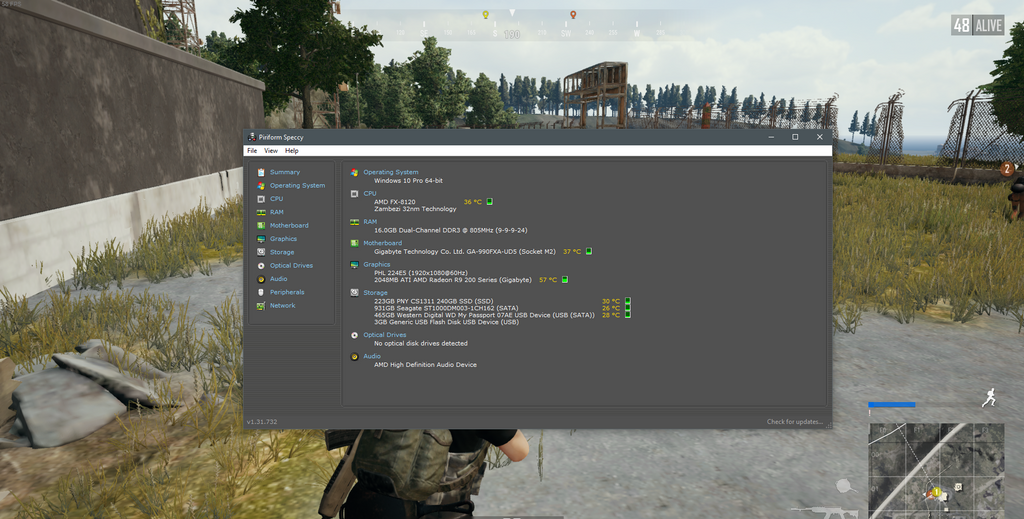Select the Optical Drives disc sidebar icon
Screen dimensions: 1024x519
(x=261, y=266)
